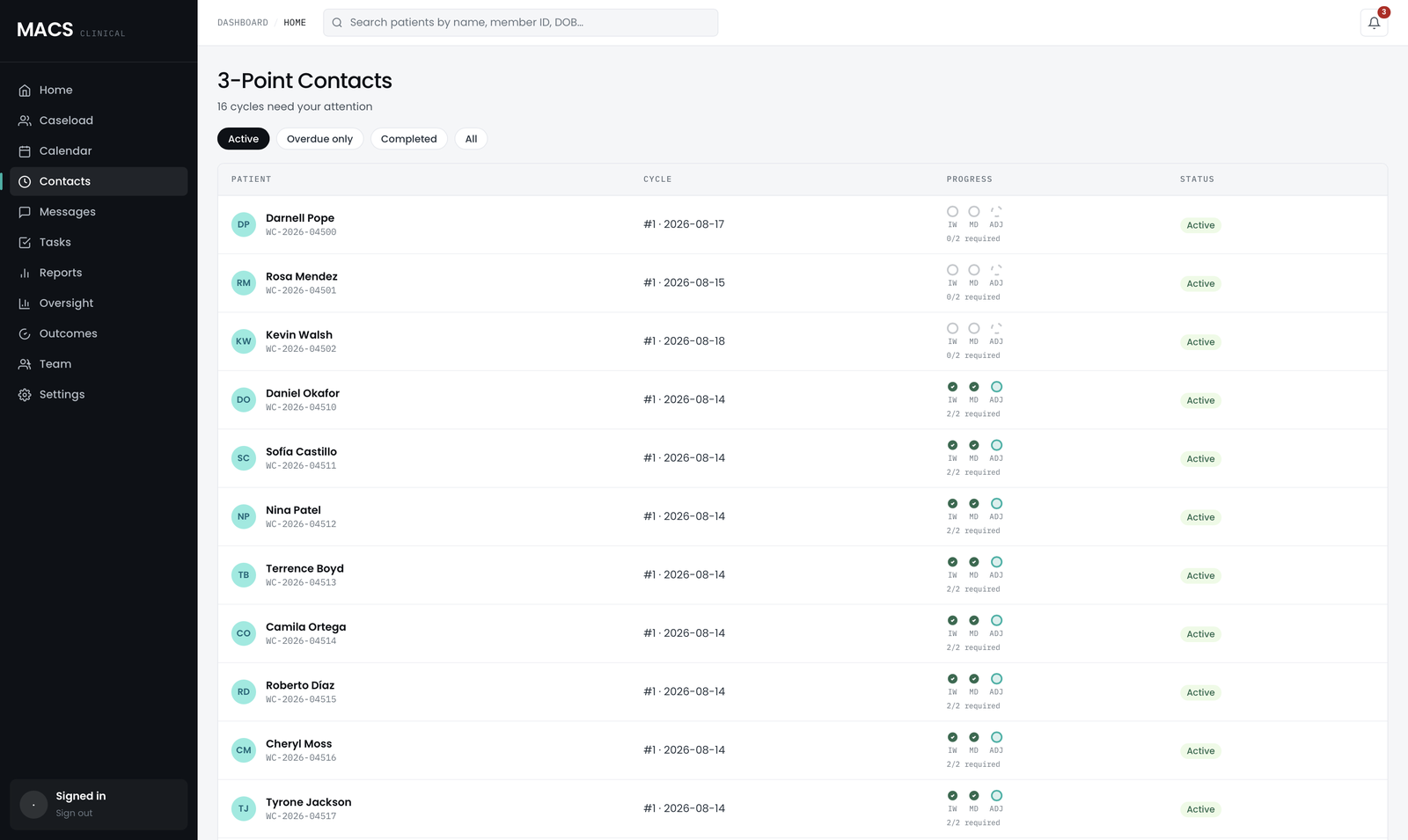The width and height of the screenshot is (1408, 840).
Task: Open Settings in the sidebar
Action: (x=99, y=395)
